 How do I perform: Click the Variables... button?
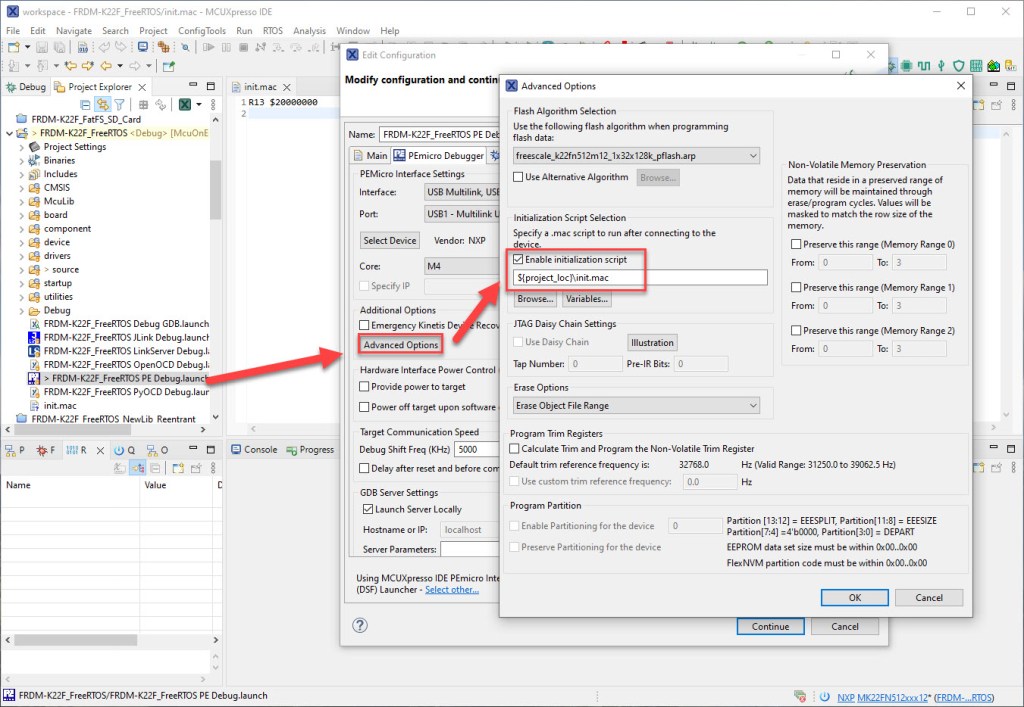(587, 299)
